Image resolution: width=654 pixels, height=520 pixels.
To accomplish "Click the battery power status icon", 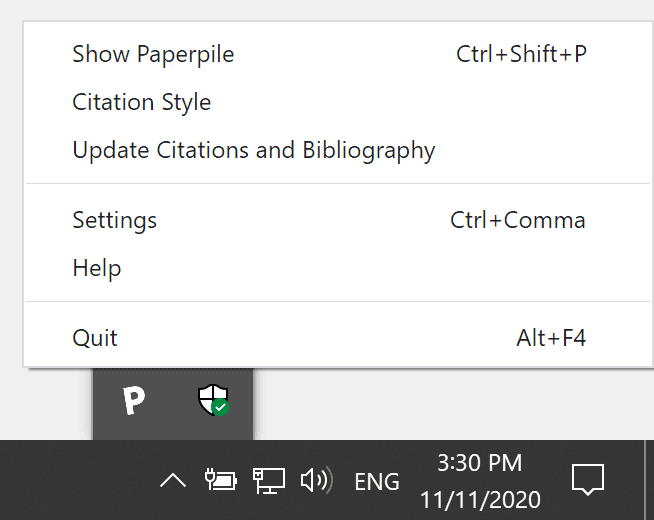I will pos(219,481).
